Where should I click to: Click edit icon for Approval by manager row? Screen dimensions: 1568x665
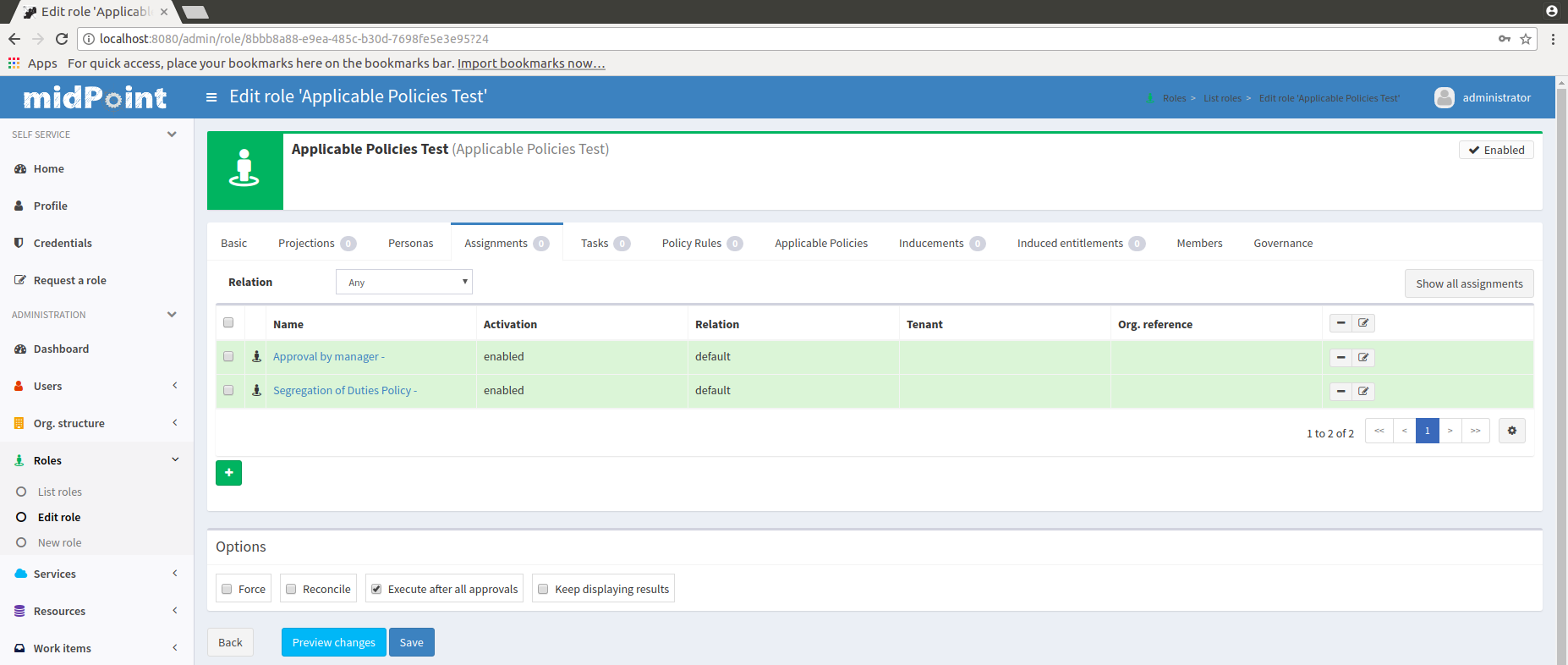[x=1362, y=358]
